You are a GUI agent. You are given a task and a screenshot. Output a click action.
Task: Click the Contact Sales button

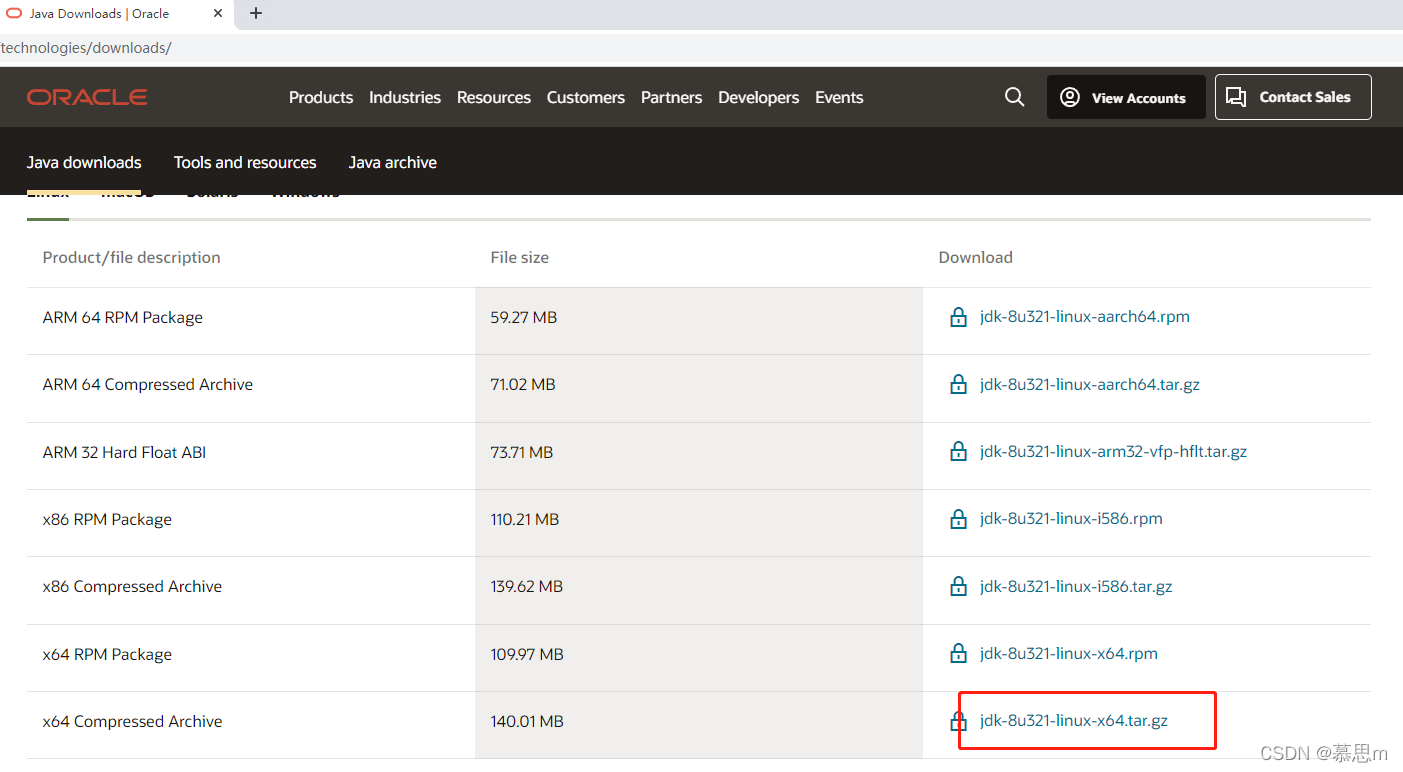coord(1293,97)
